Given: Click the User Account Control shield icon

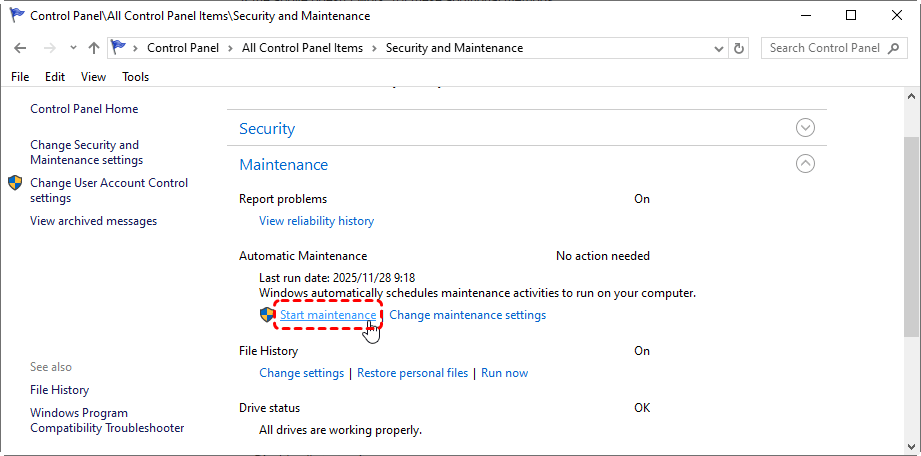Looking at the screenshot, I should tap(15, 183).
